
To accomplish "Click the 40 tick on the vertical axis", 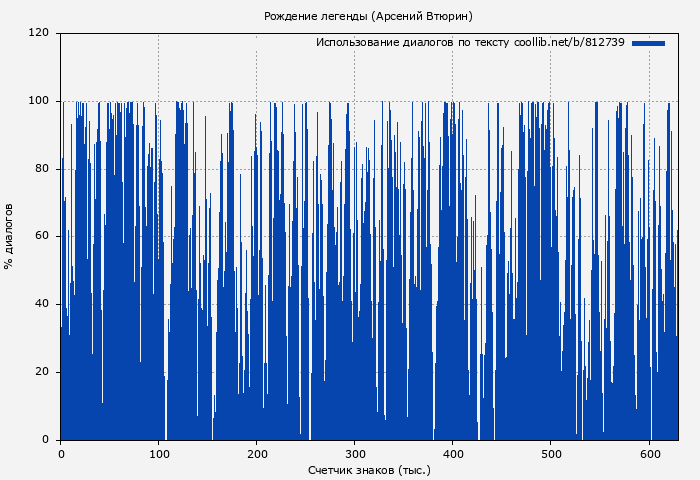I will pyautogui.click(x=42, y=305).
